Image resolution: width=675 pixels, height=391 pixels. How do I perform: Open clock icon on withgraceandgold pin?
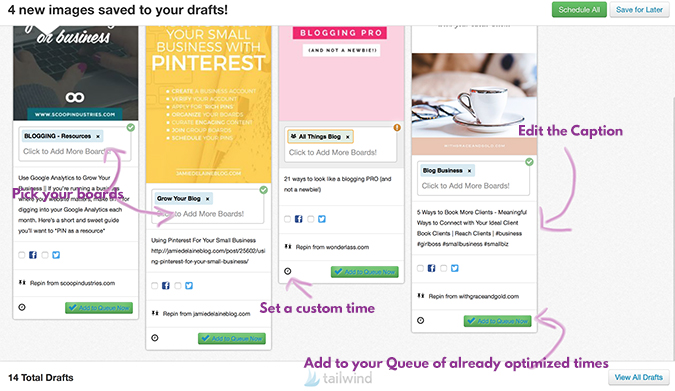421,320
